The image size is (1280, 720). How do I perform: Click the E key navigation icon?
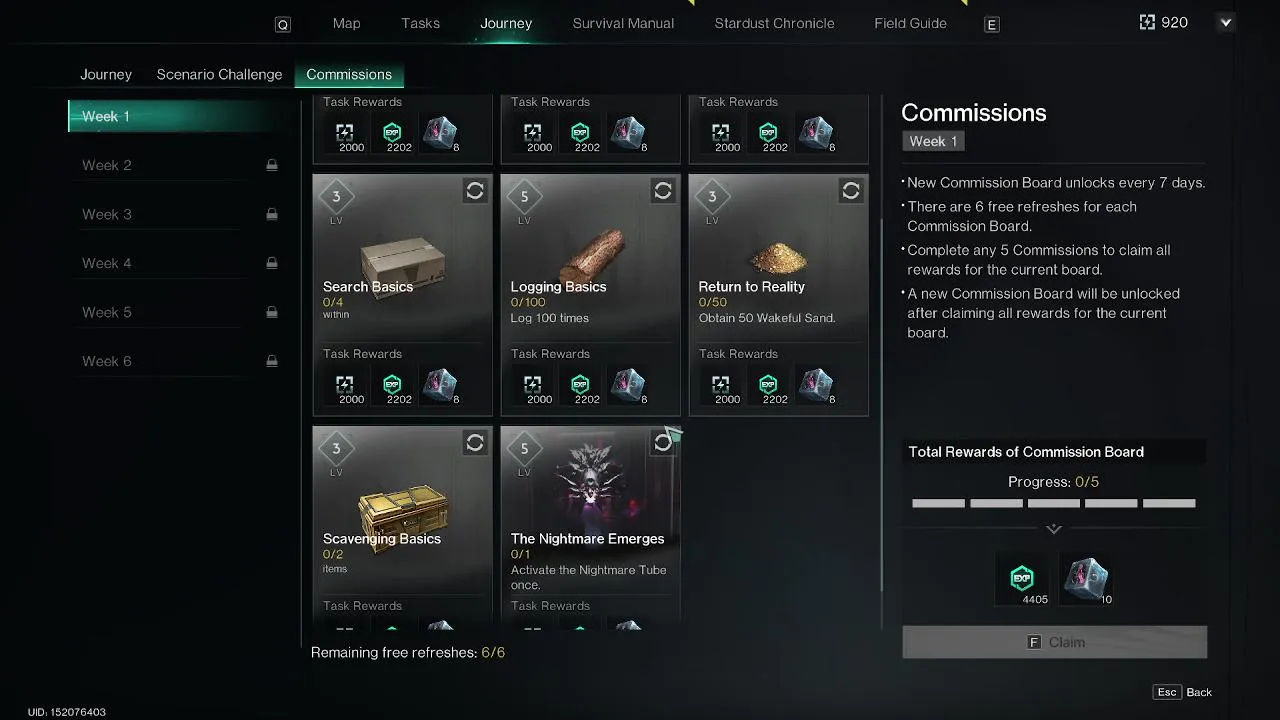(x=992, y=25)
